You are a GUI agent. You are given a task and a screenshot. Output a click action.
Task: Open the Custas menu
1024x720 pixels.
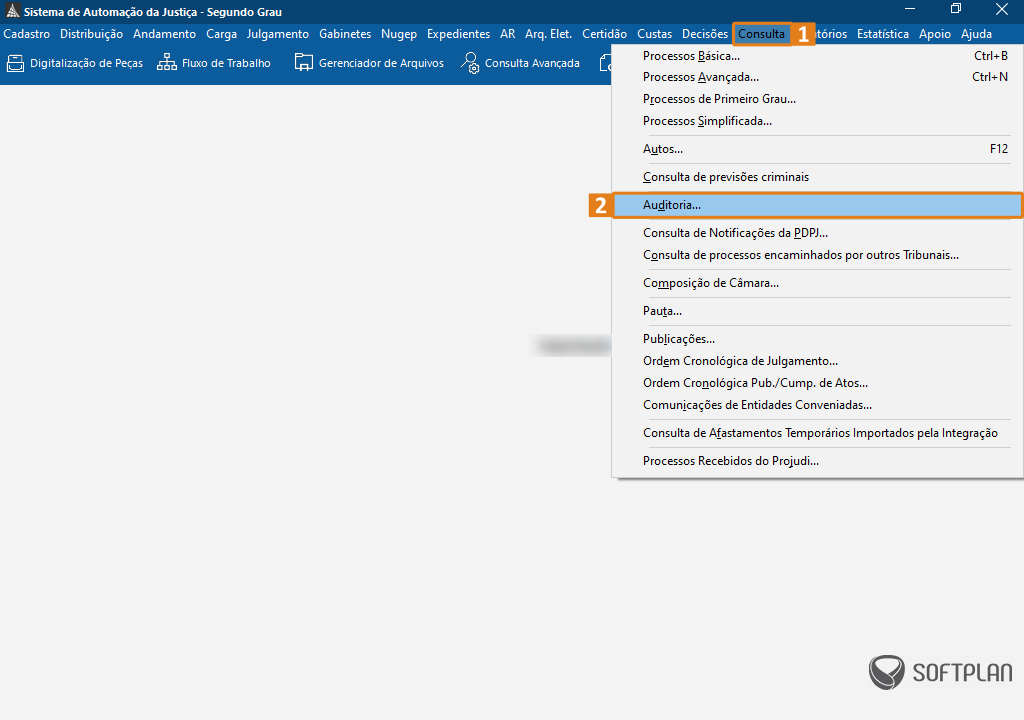point(654,34)
